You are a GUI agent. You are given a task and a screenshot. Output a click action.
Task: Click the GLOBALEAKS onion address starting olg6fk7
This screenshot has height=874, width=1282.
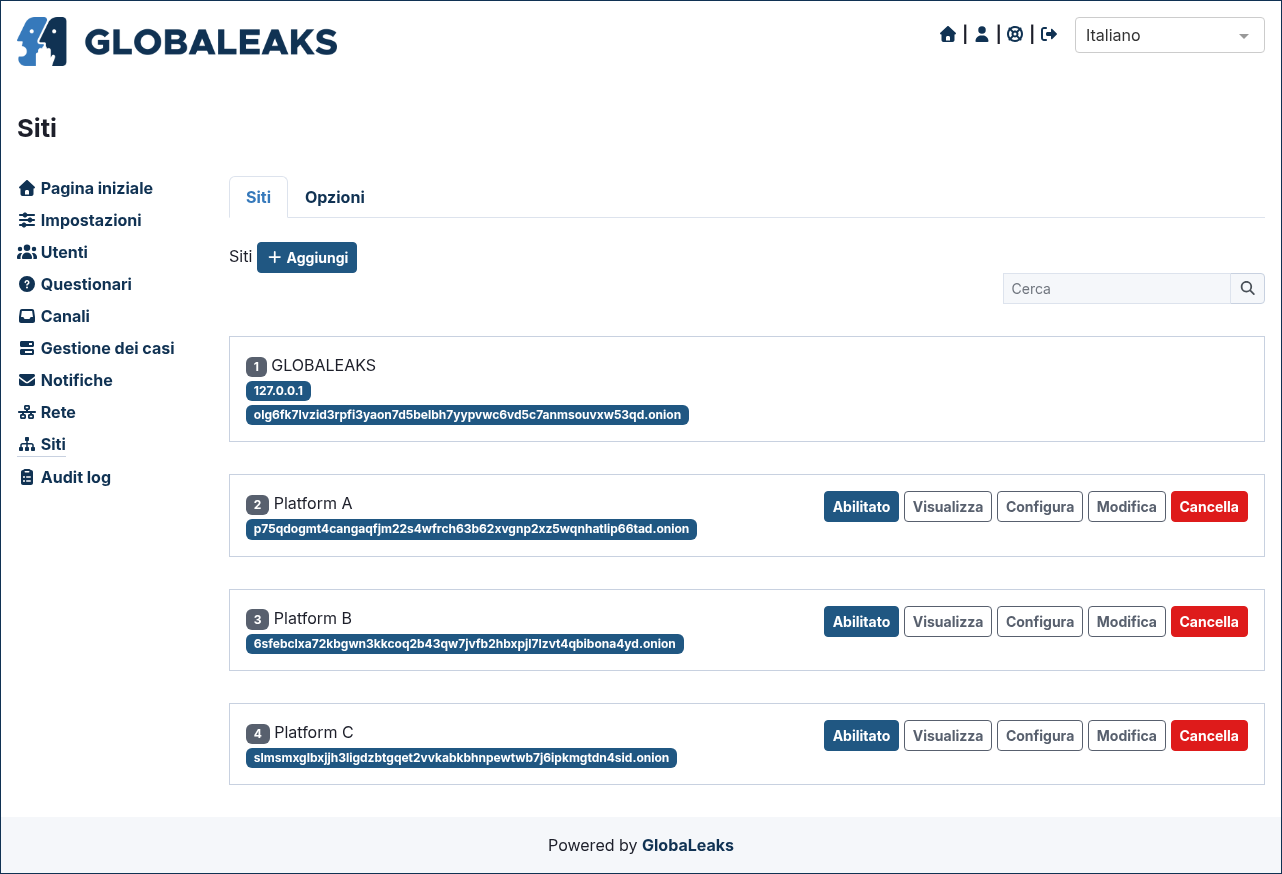pyautogui.click(x=467, y=414)
